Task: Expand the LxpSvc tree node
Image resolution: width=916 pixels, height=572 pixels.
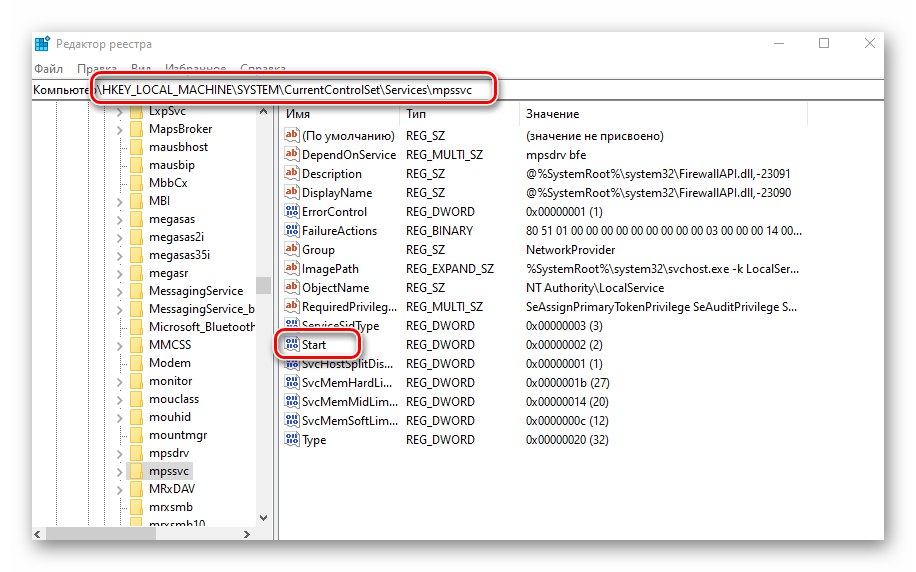Action: coord(120,112)
